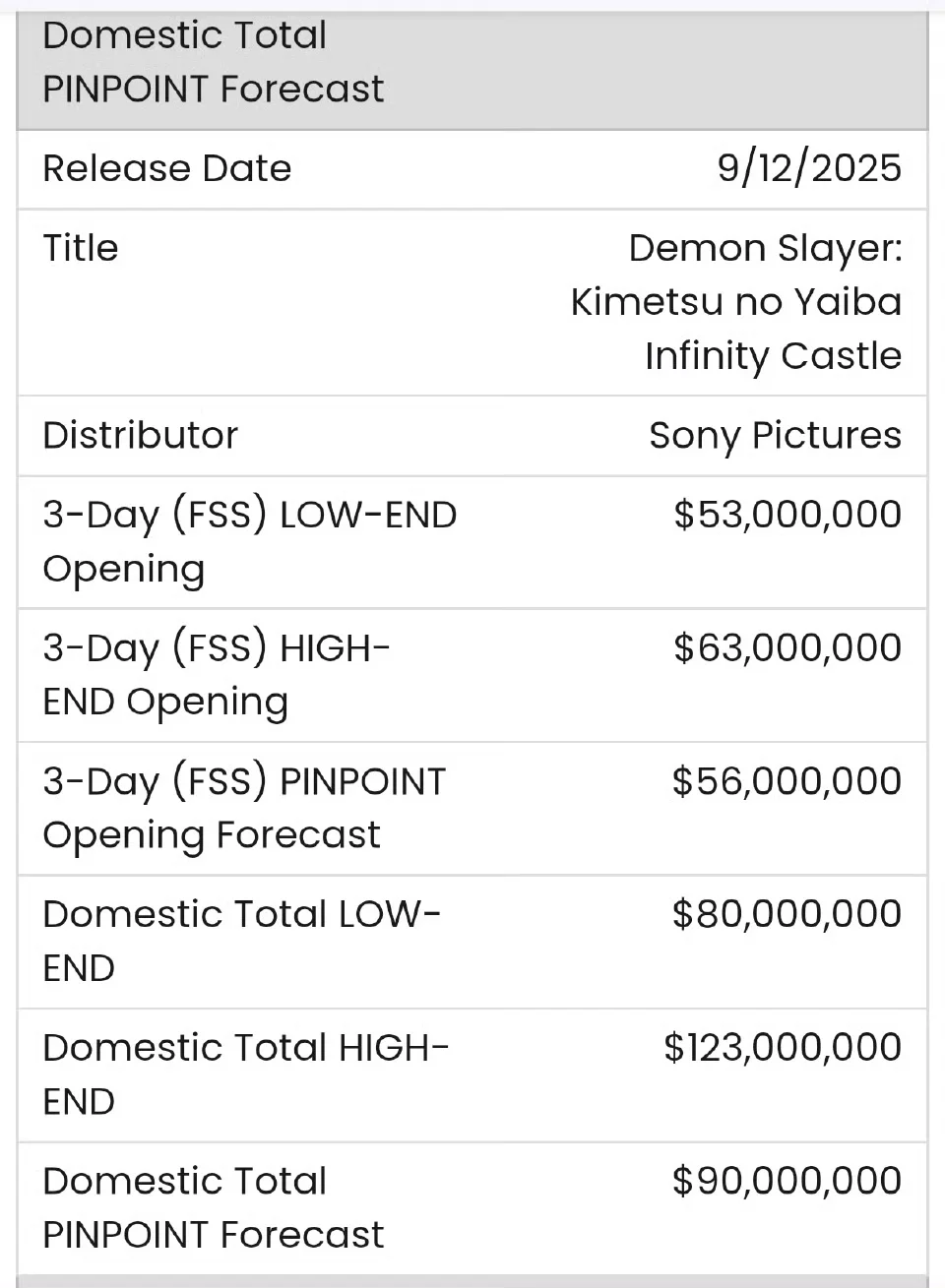Screen dimensions: 945x1288
Task: Click the $56,000,000 pinpoint opening value
Action: point(787,781)
